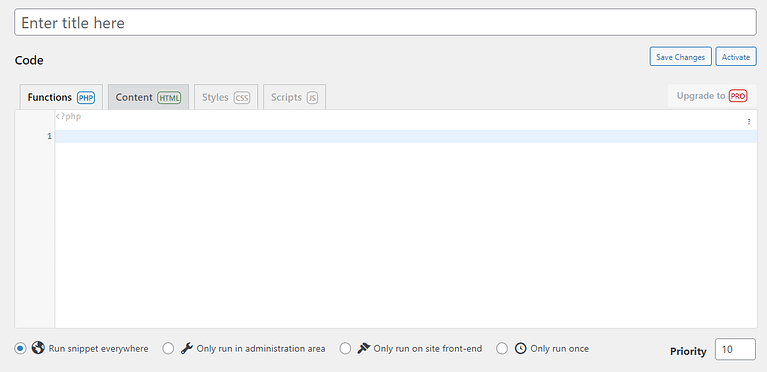767x372 pixels.
Task: Click the Save Changes button
Action: point(680,56)
